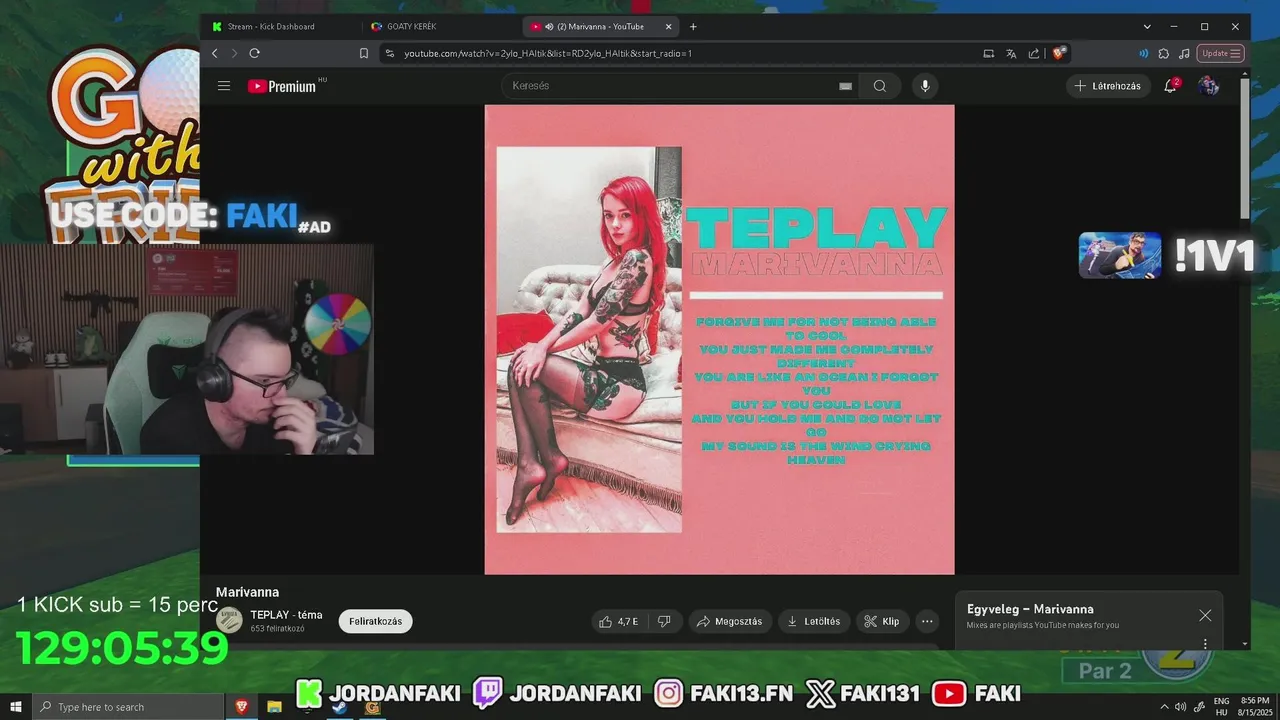This screenshot has width=1280, height=720.
Task: Go back in browser history
Action: pyautogui.click(x=214, y=53)
